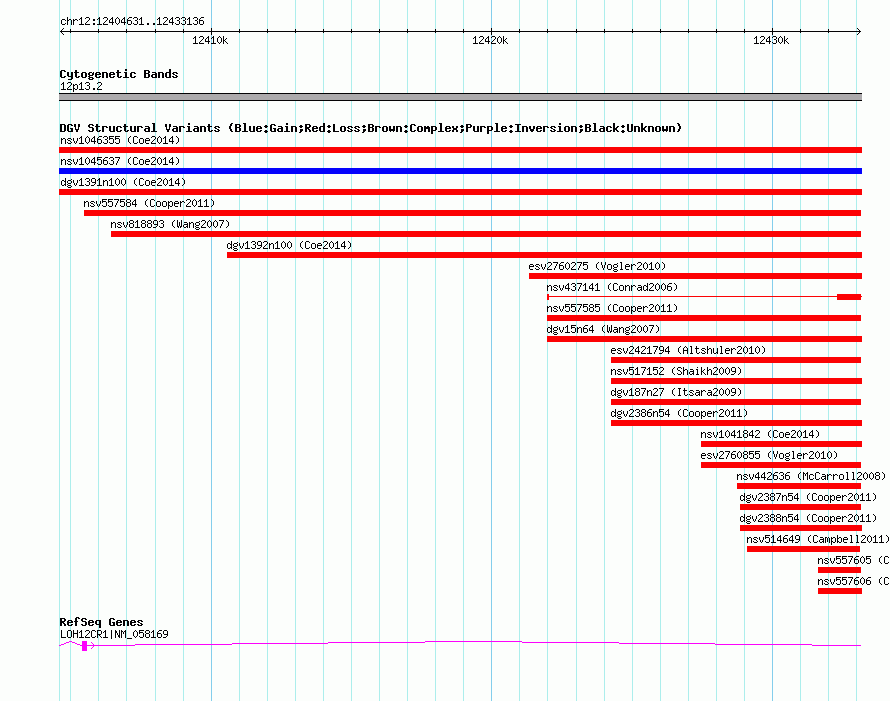
Task: Click the red bar under dgv2386n54 label
Action: click(736, 423)
